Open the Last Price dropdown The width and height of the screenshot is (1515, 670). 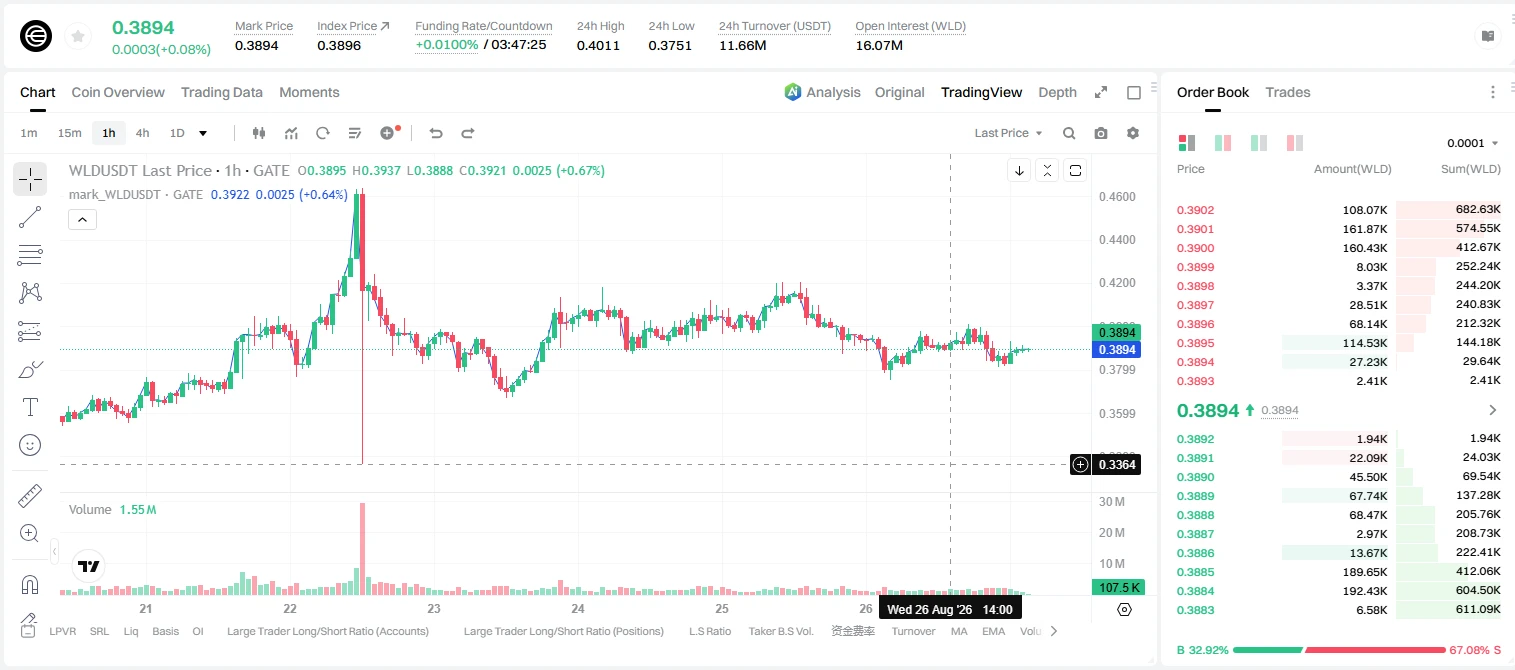[x=1008, y=133]
